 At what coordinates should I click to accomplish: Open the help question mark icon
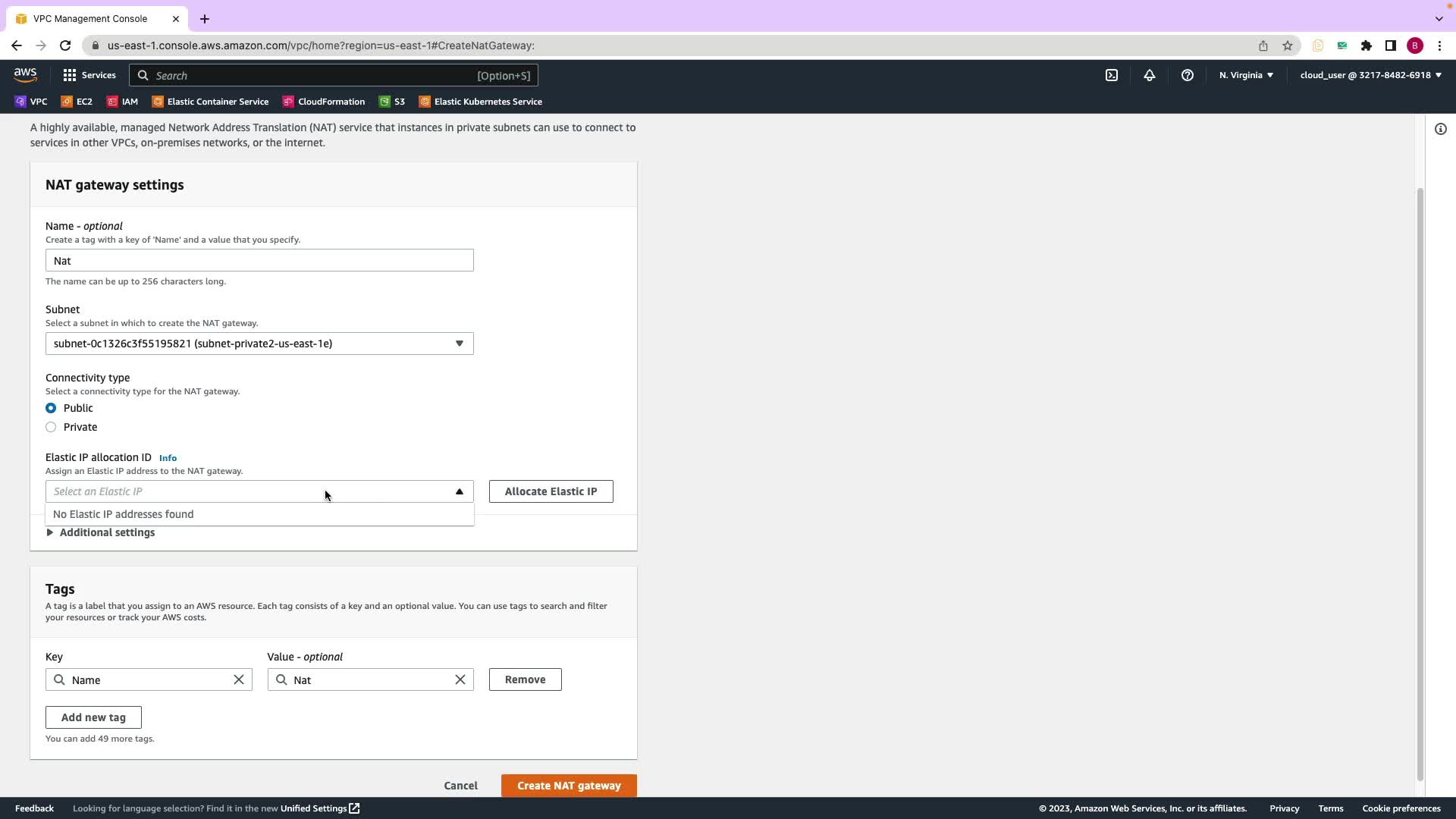tap(1188, 75)
